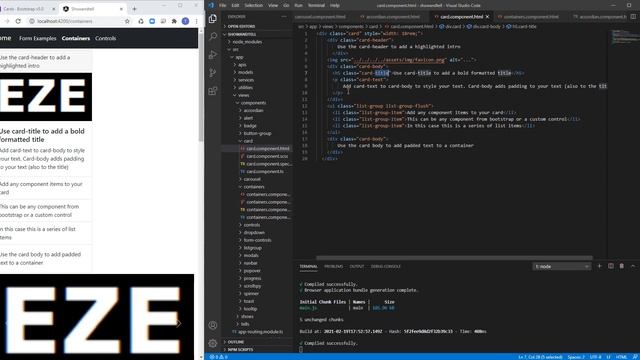Open the Chrome three-dot menu
Viewport: 640px width, 360px height.
coord(196,21)
